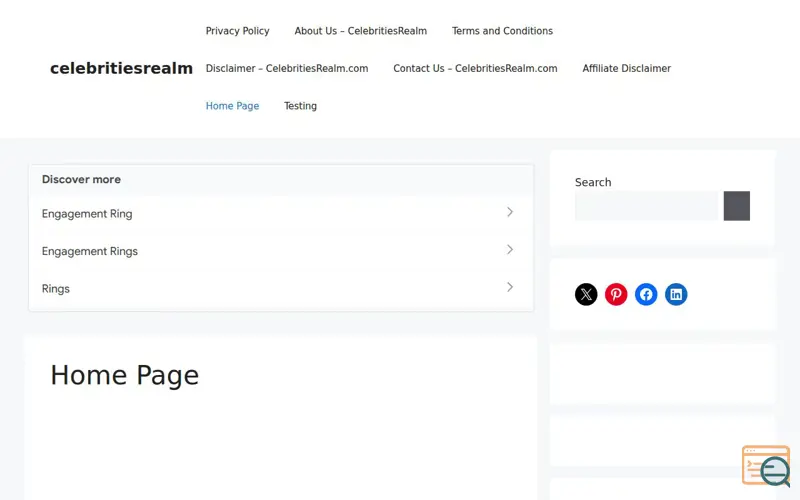This screenshot has height=500, width=800.
Task: Open the Facebook social icon
Action: (646, 294)
